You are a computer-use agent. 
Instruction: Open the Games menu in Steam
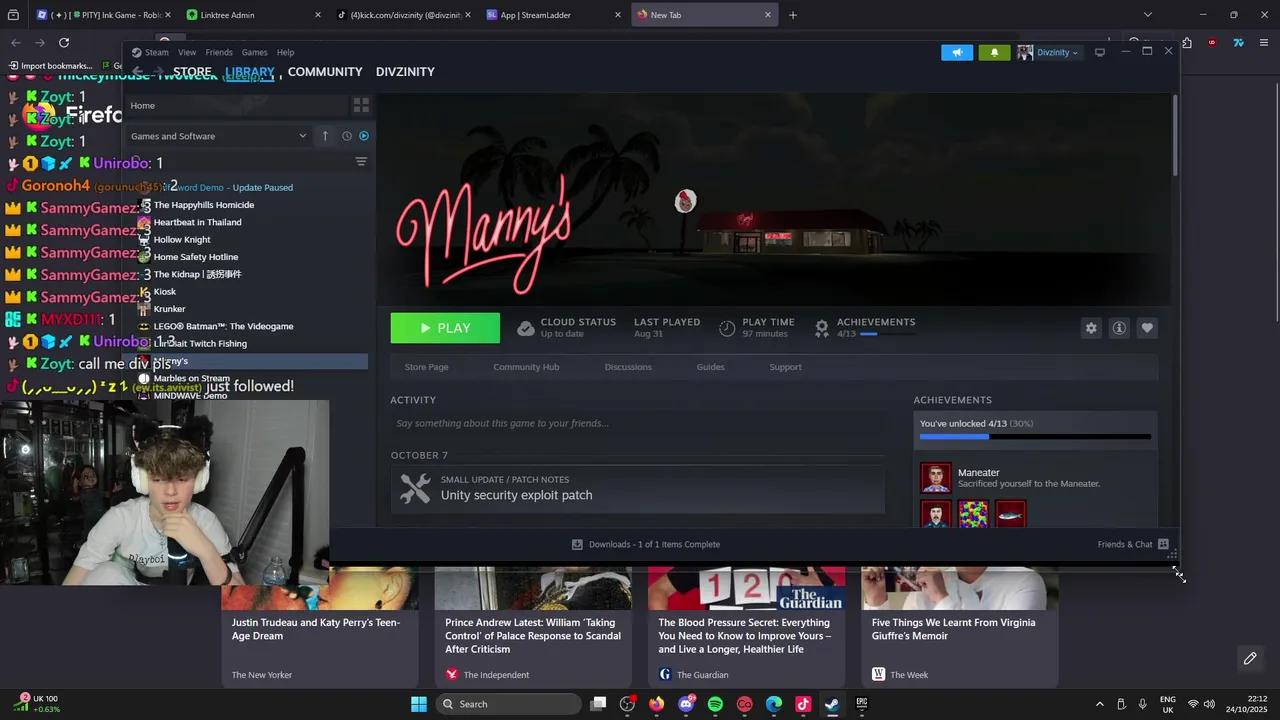[254, 52]
